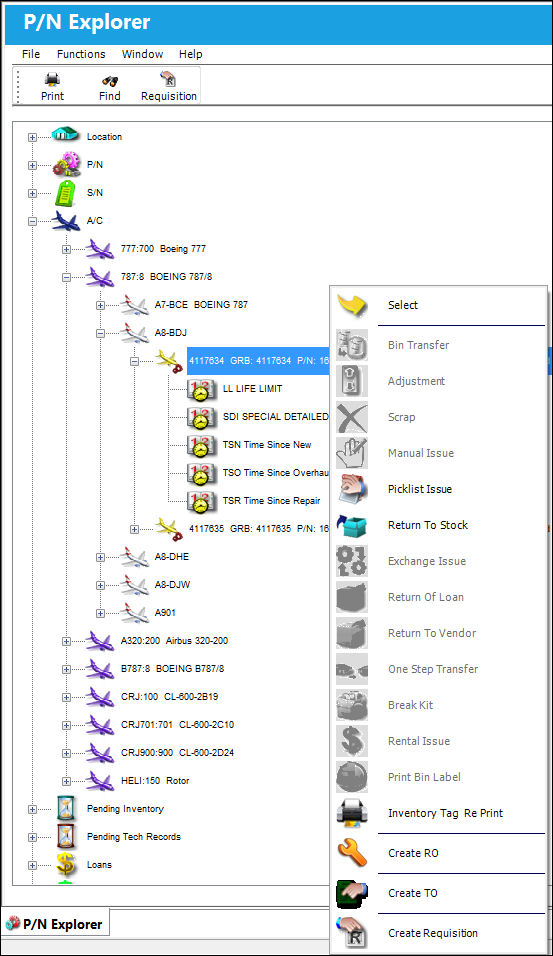Image resolution: width=553 pixels, height=956 pixels.
Task: Expand the Location tree node
Action: pos(32,137)
